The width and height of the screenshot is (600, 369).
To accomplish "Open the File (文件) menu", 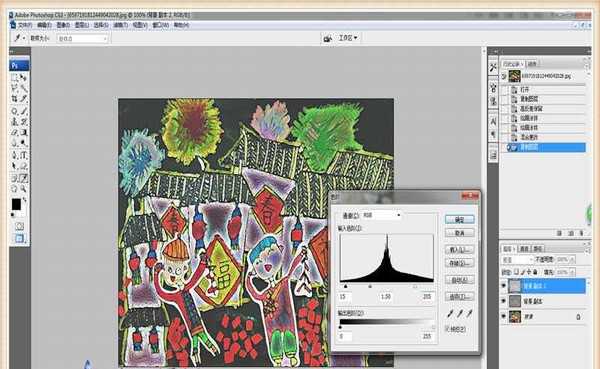I will (x=25, y=25).
